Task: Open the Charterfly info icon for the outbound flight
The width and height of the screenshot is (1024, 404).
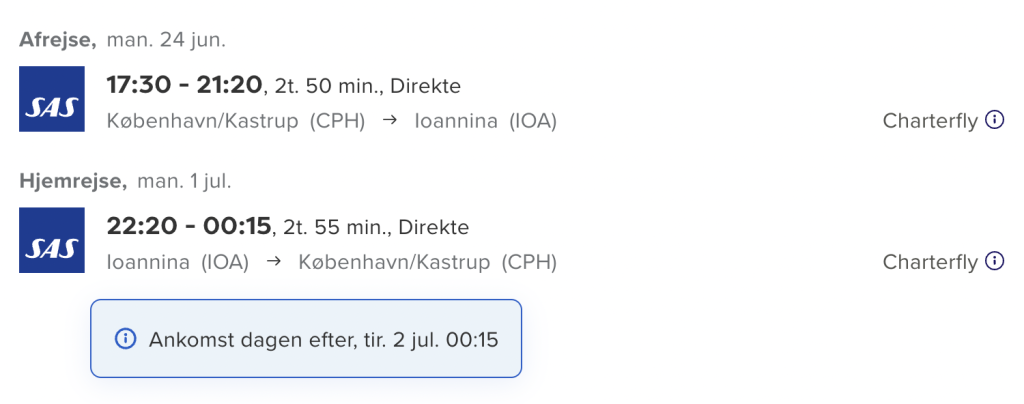Action: point(994,120)
